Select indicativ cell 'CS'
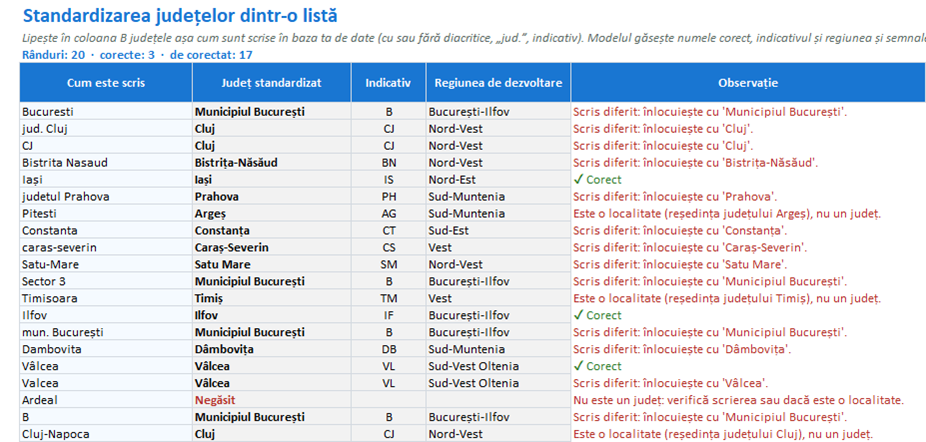This screenshot has width=926, height=442. [388, 247]
